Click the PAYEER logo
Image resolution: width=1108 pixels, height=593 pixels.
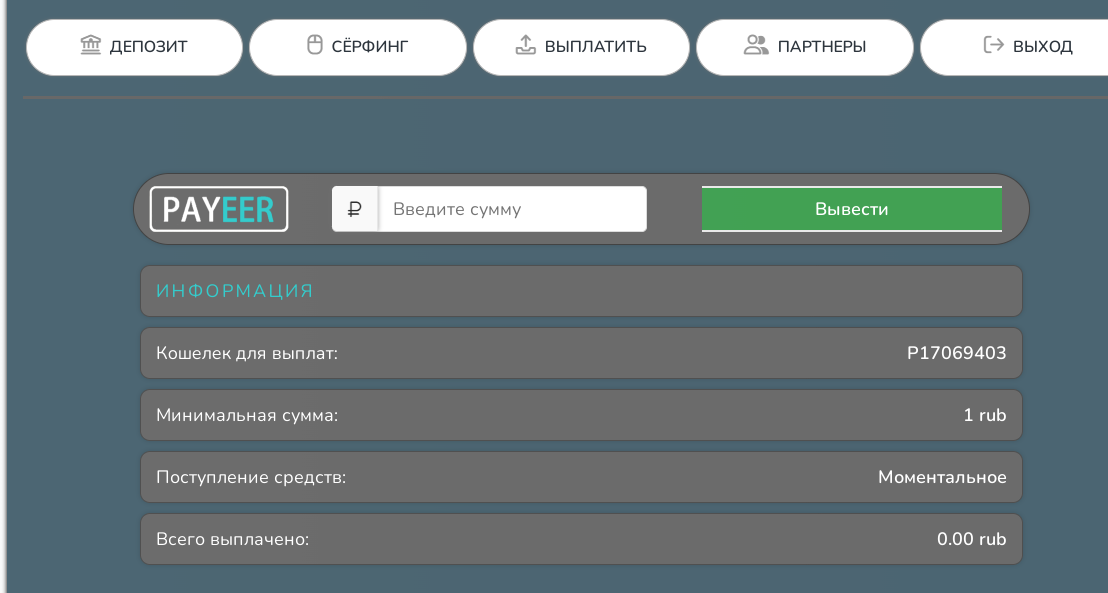point(219,209)
